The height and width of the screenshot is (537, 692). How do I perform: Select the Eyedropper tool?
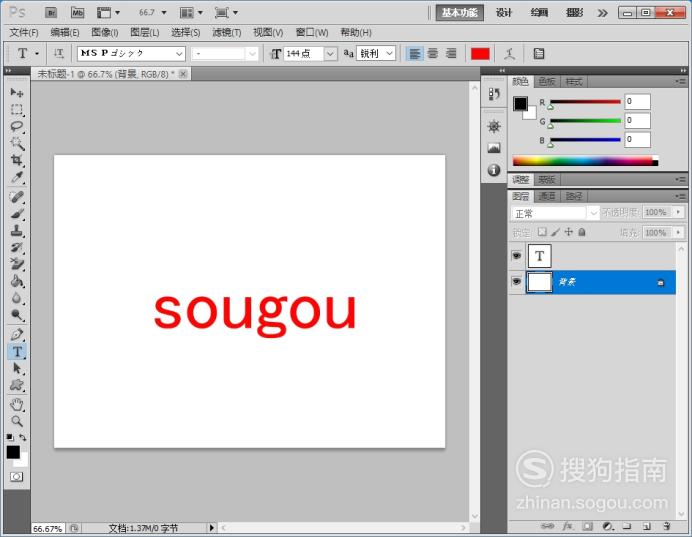pos(17,177)
